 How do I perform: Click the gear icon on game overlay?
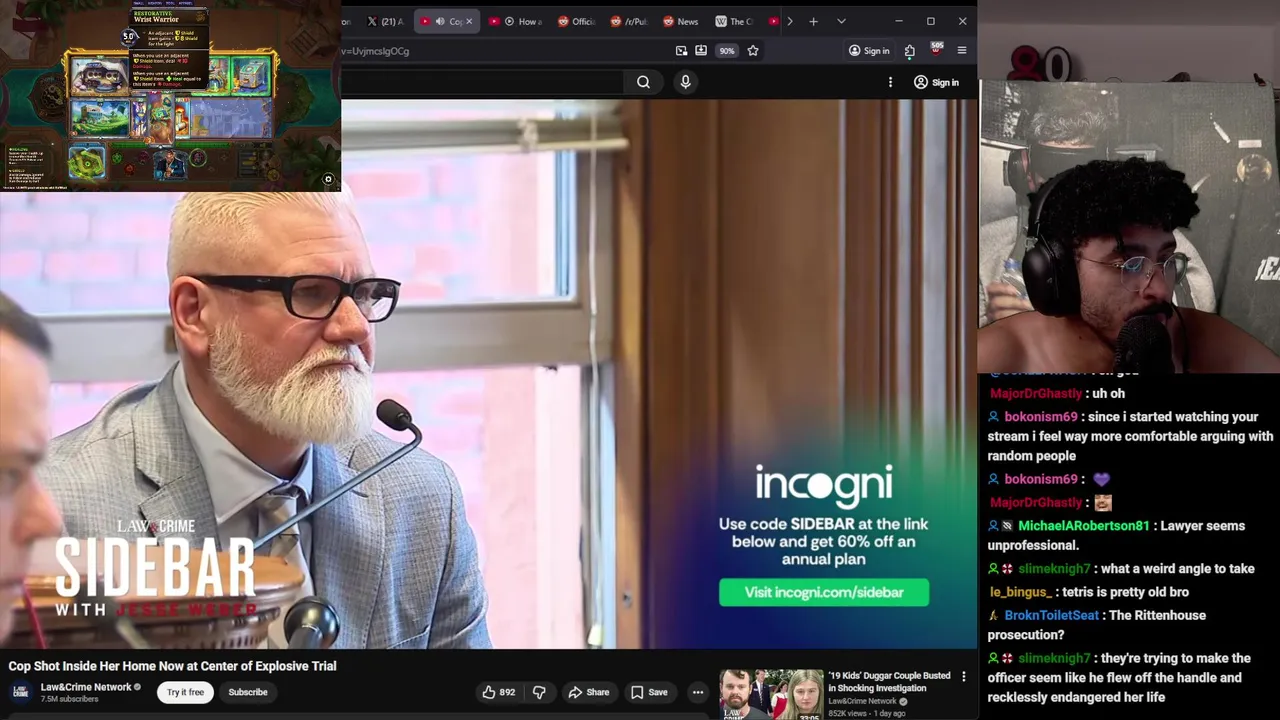click(x=328, y=180)
